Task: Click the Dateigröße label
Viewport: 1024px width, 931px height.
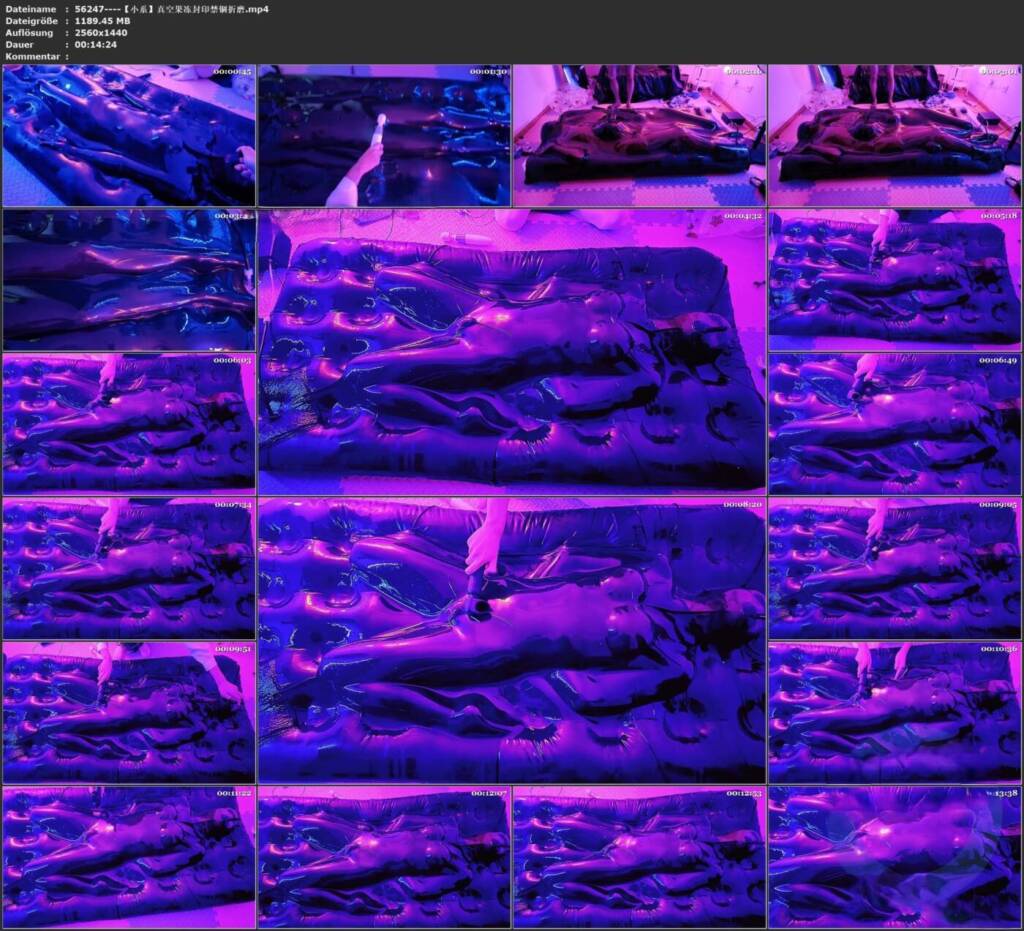Action: [x=31, y=21]
